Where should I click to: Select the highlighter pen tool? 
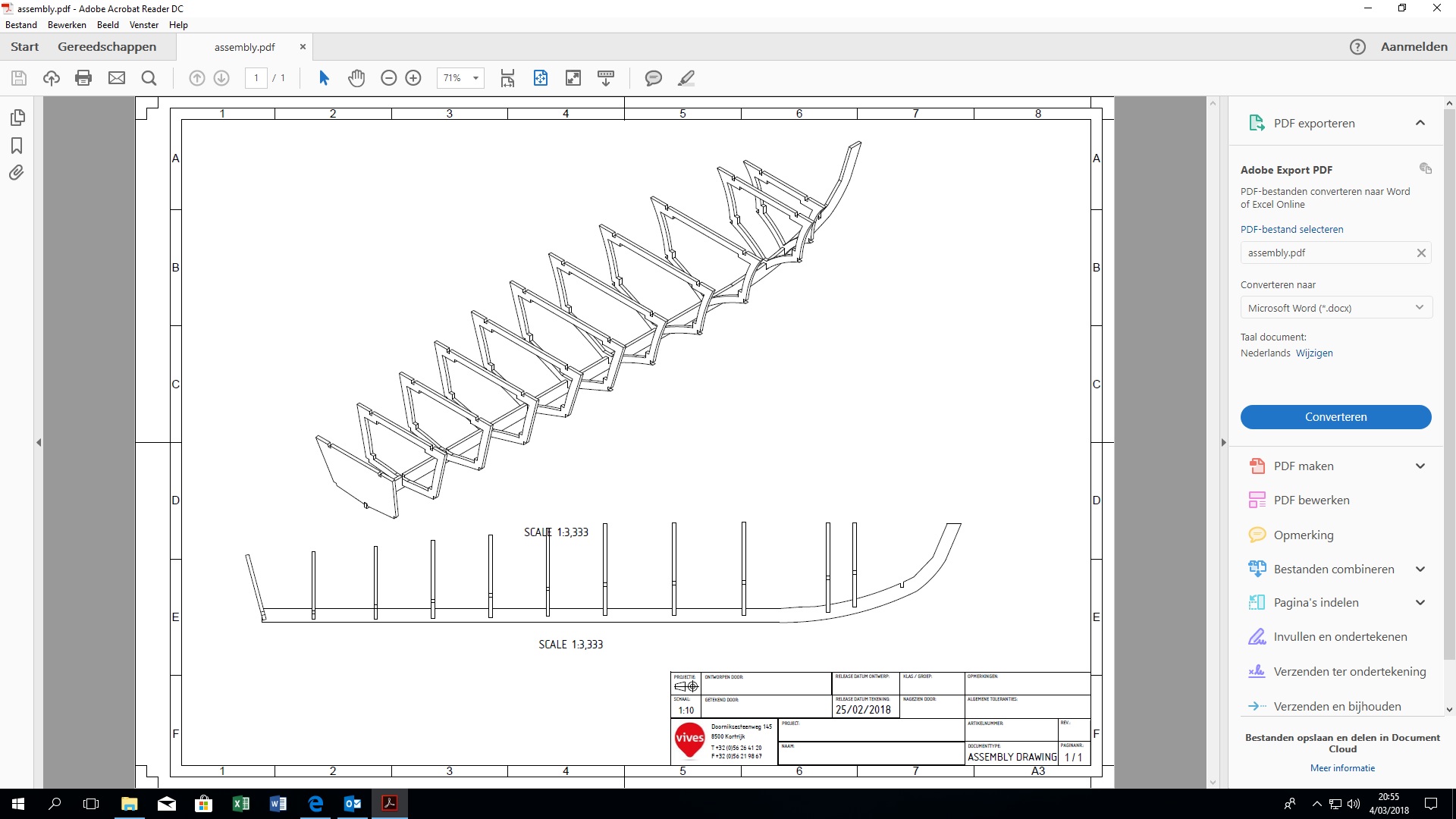click(x=686, y=78)
